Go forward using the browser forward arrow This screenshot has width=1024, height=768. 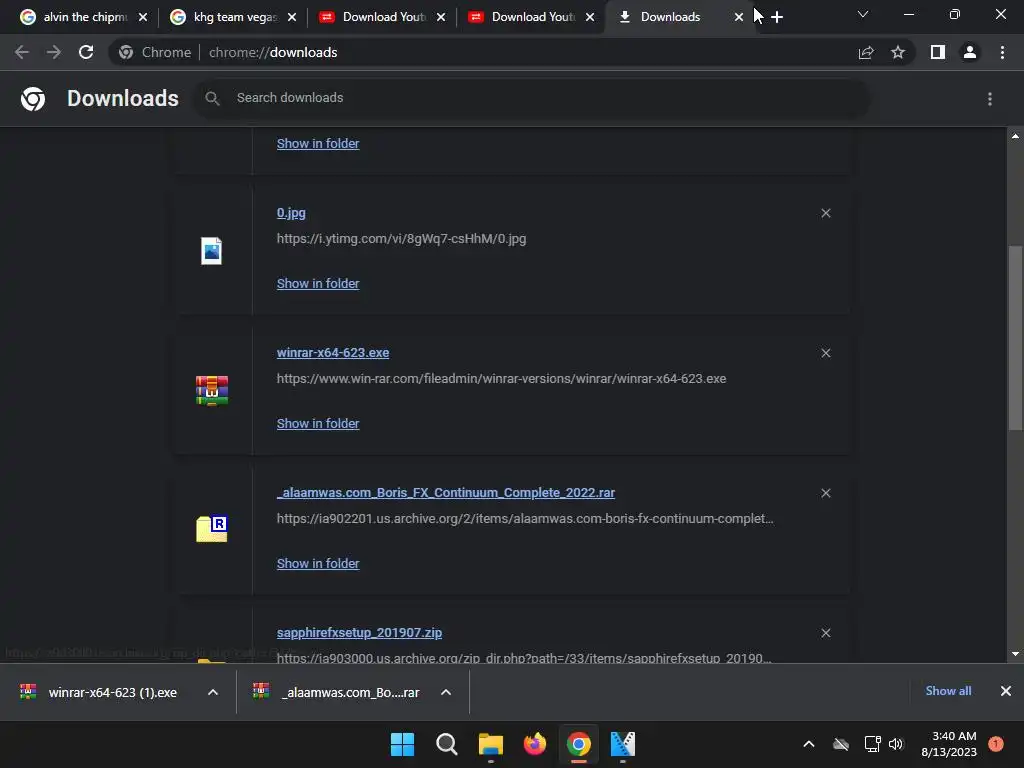tap(54, 52)
